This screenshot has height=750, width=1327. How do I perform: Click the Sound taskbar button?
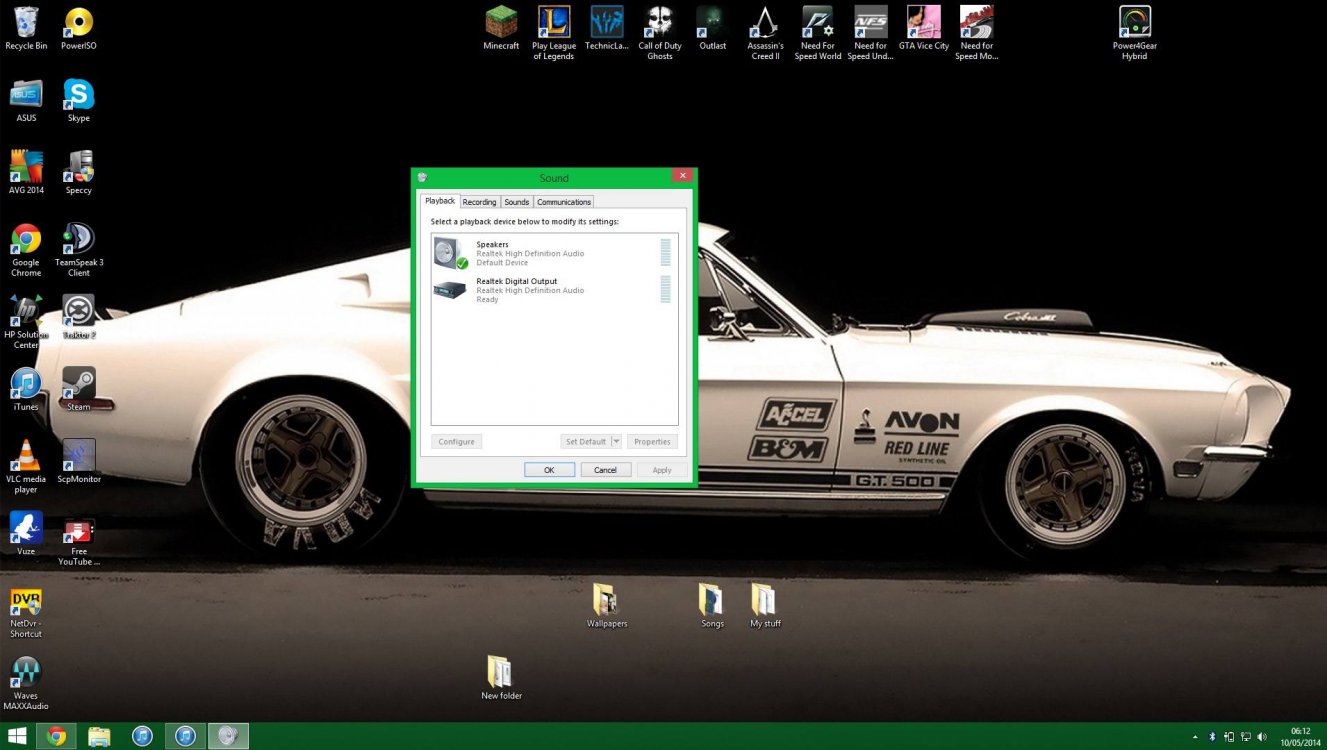228,737
